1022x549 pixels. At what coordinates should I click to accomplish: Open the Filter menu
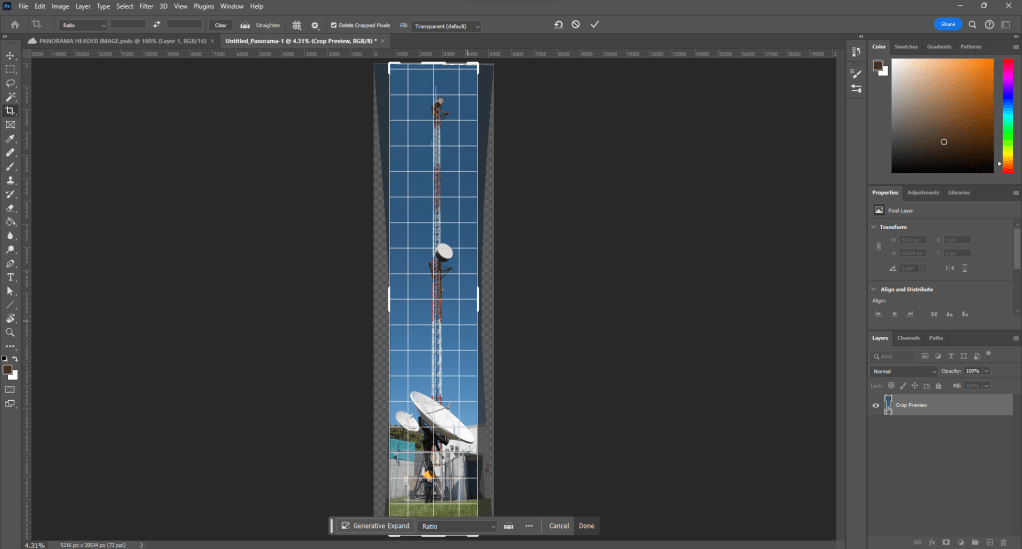tap(146, 6)
